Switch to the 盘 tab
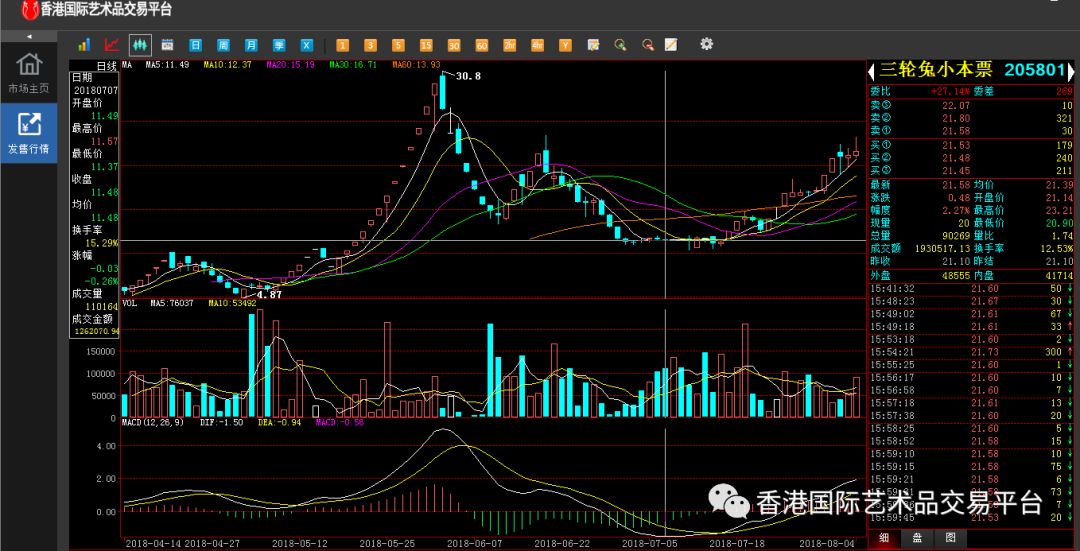Image resolution: width=1080 pixels, height=551 pixels. point(917,538)
